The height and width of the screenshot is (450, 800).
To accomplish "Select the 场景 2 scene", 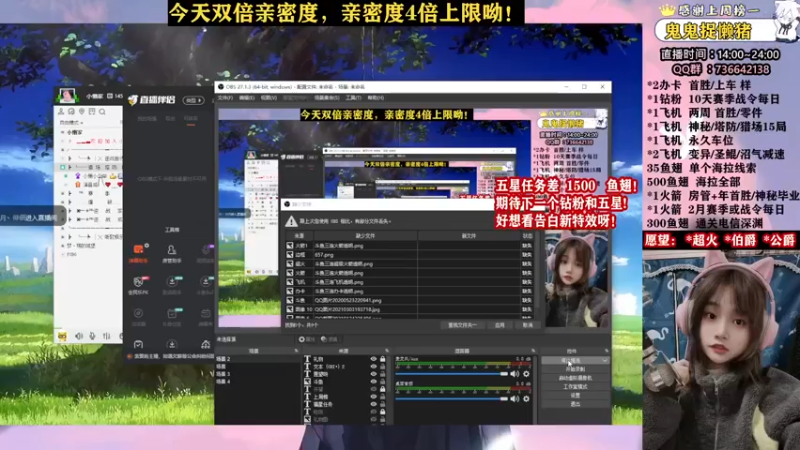I will [258, 359].
